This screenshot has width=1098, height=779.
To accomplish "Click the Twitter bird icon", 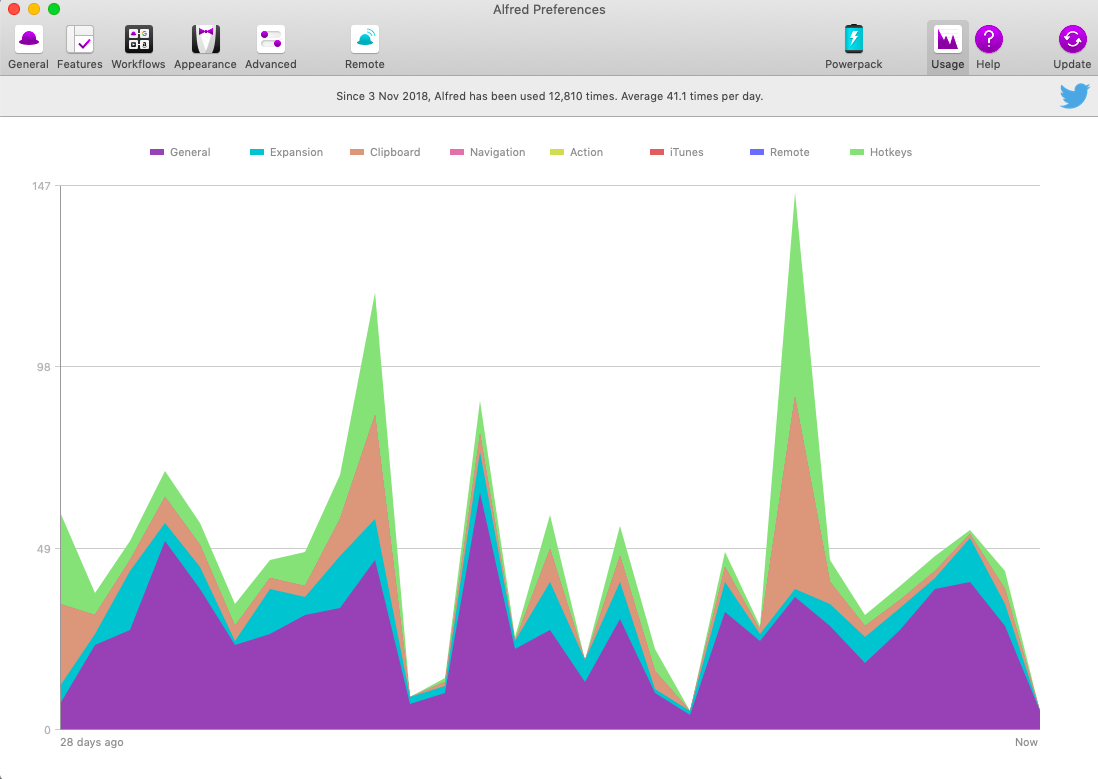I will [1074, 96].
